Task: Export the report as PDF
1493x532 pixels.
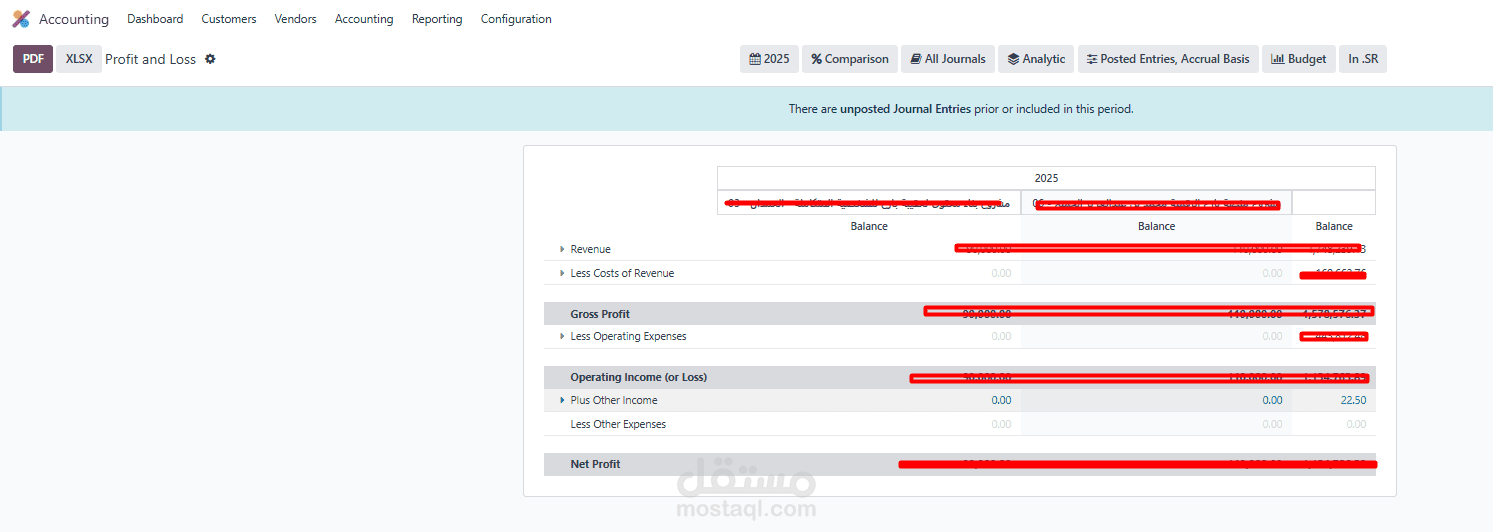Action: pyautogui.click(x=33, y=59)
